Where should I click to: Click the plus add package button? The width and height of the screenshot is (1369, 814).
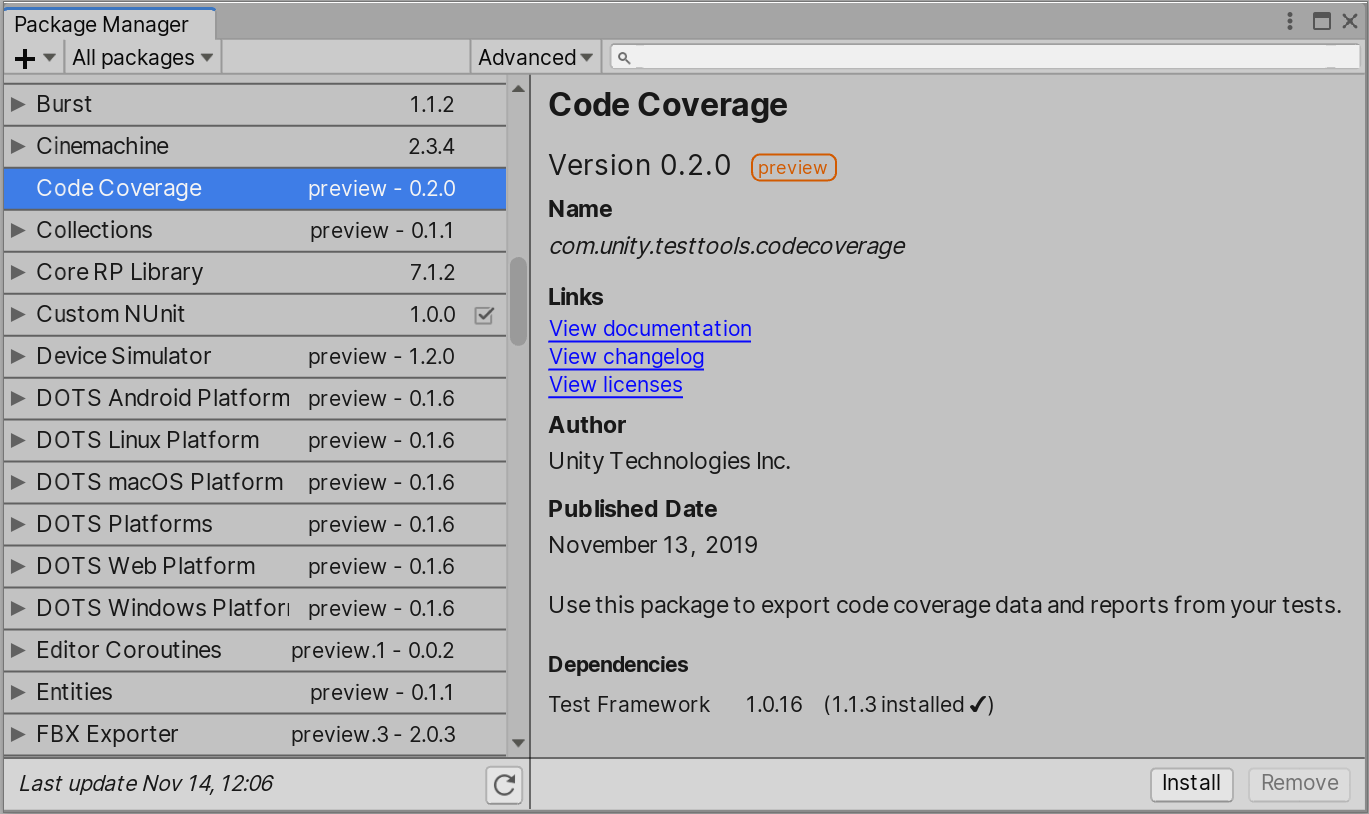tap(34, 58)
